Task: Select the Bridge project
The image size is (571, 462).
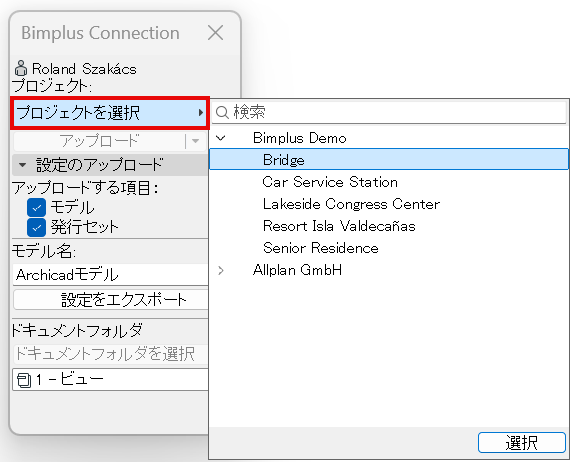Action: coord(389,159)
